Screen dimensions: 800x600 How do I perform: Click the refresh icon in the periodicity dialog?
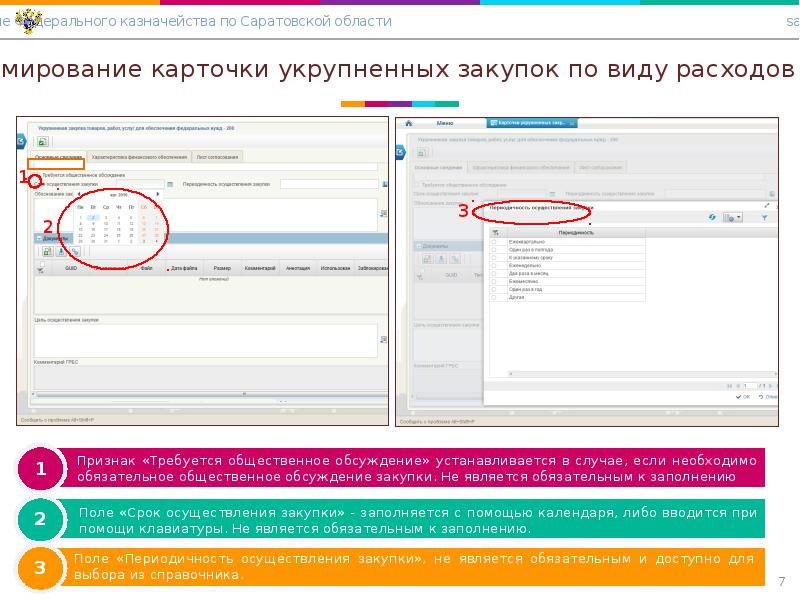click(711, 216)
